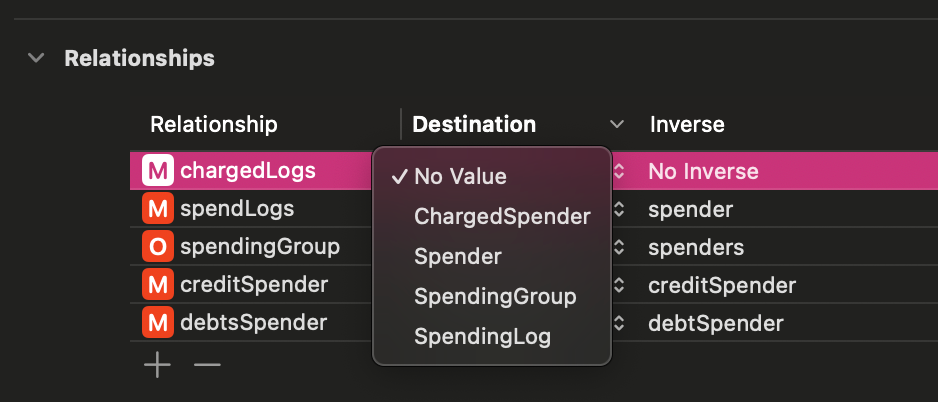Pick SpendingGroup as destination
Screen dimensions: 938x402
coord(495,297)
